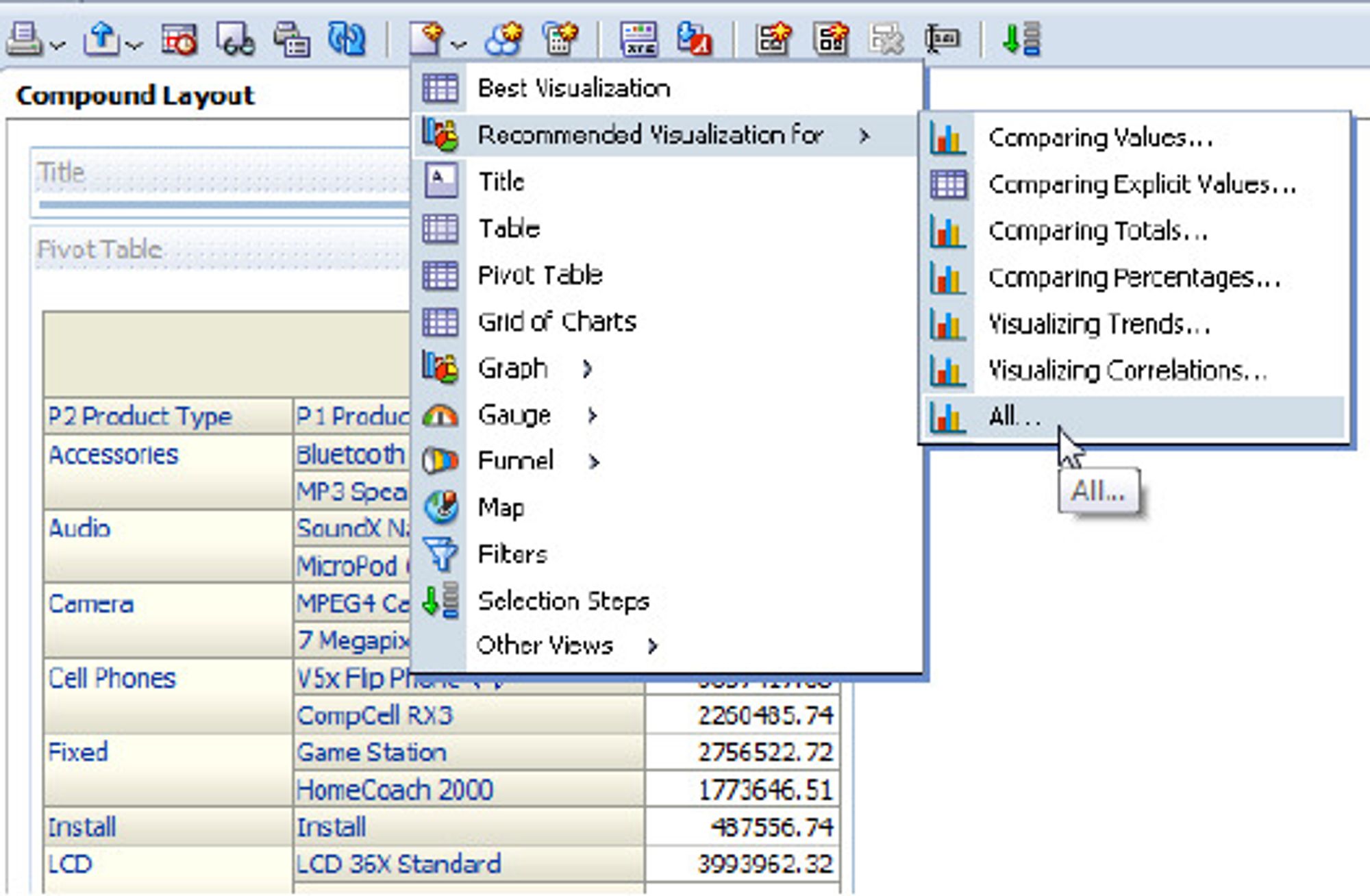Click the Refresh results icon in toolbar

pyautogui.click(x=347, y=38)
